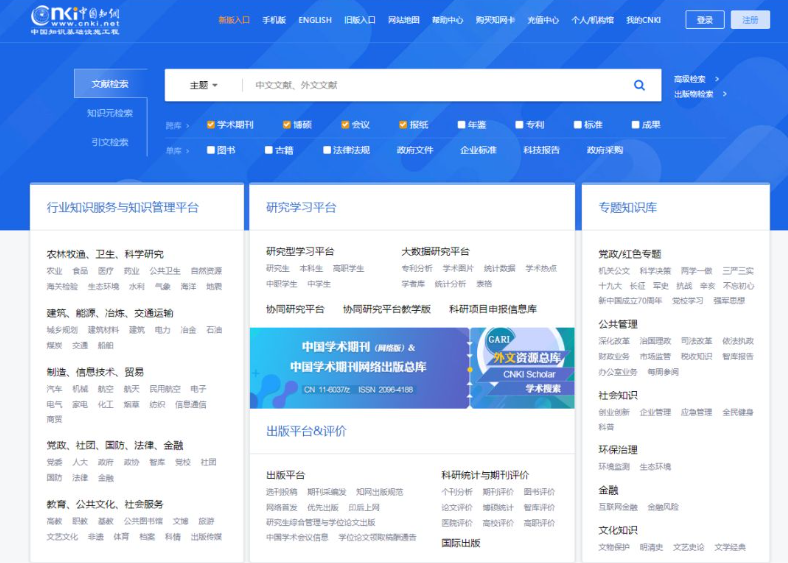Uncheck the 报纸 checkbox
This screenshot has width=788, height=563.
coord(403,125)
